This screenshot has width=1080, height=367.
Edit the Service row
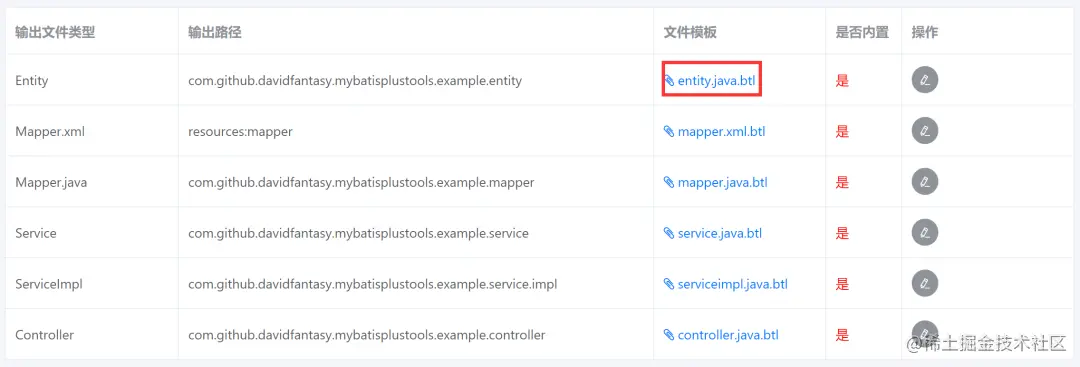tap(925, 233)
